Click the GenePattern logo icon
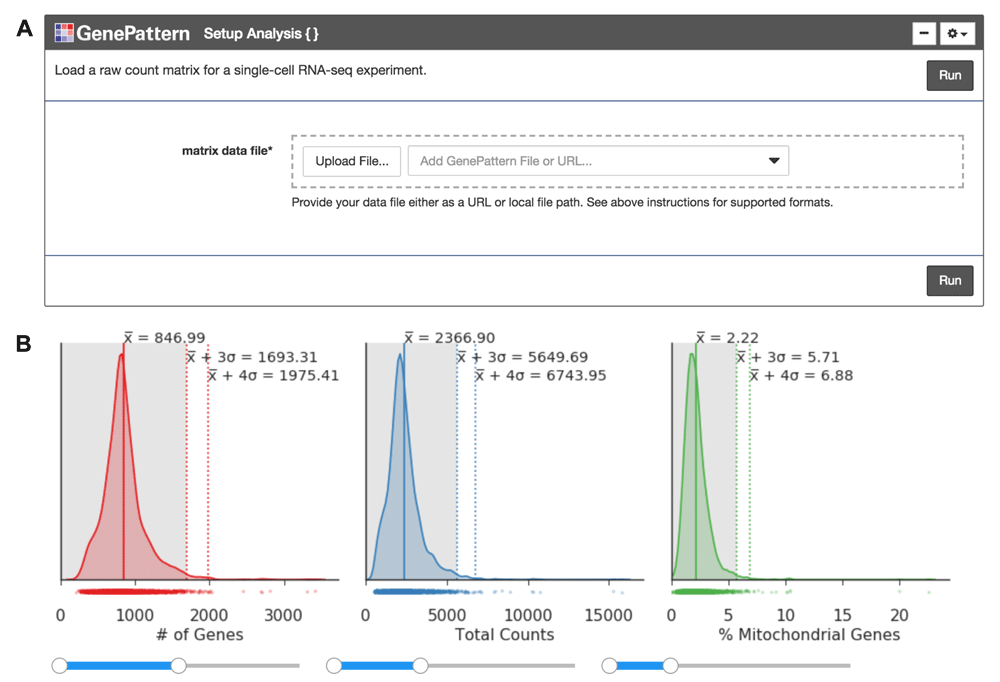This screenshot has height=682, width=1000. point(64,32)
